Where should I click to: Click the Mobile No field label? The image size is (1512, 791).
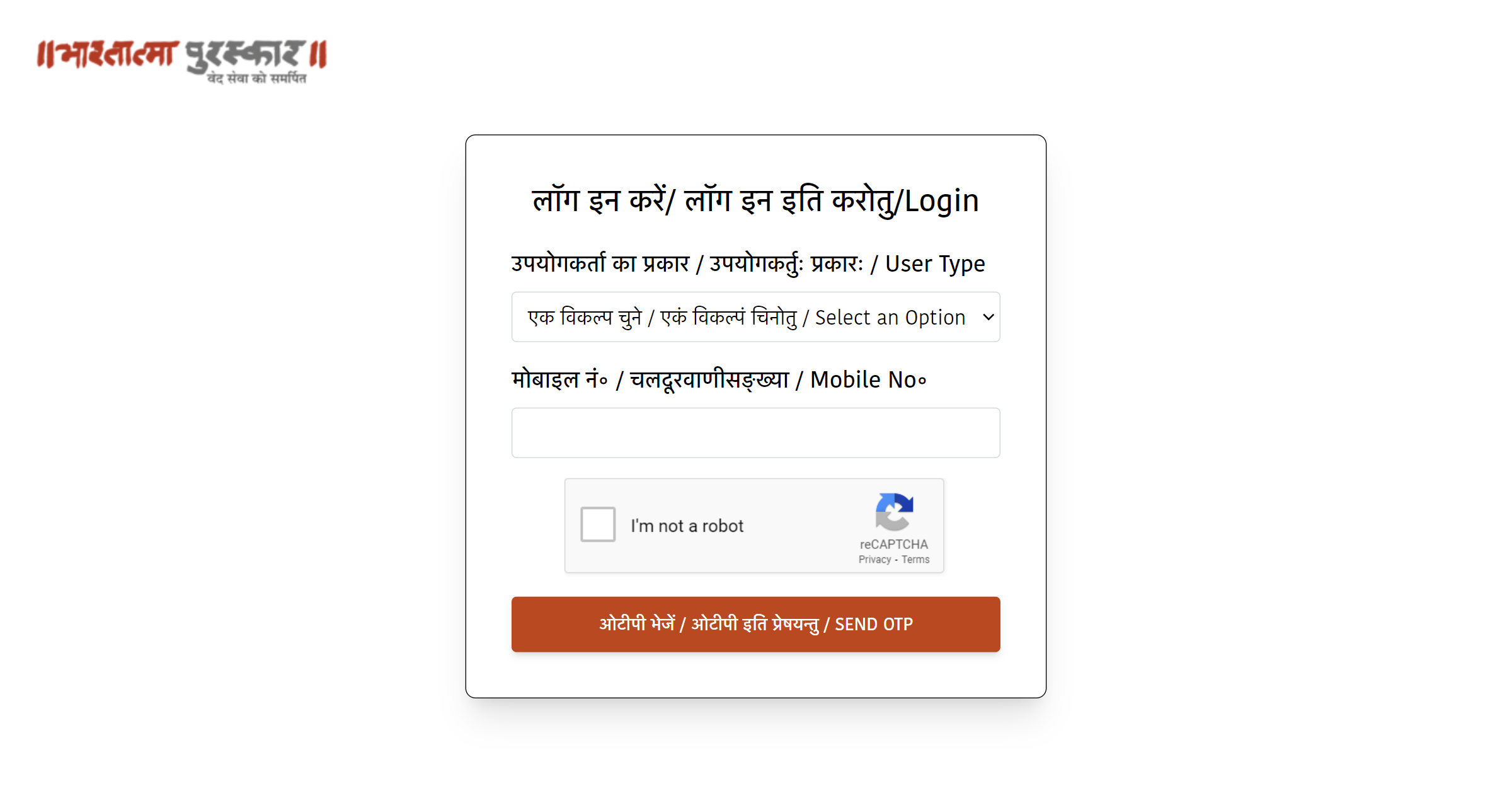click(719, 380)
